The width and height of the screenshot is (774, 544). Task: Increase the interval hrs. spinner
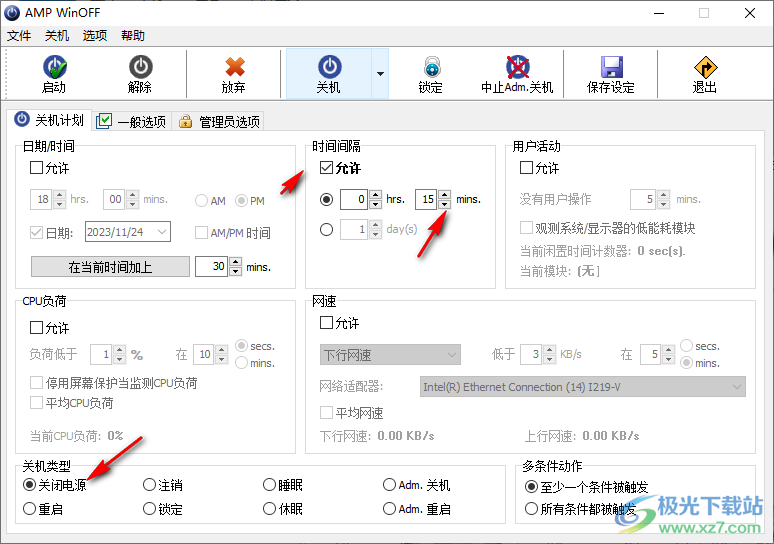tap(376, 194)
